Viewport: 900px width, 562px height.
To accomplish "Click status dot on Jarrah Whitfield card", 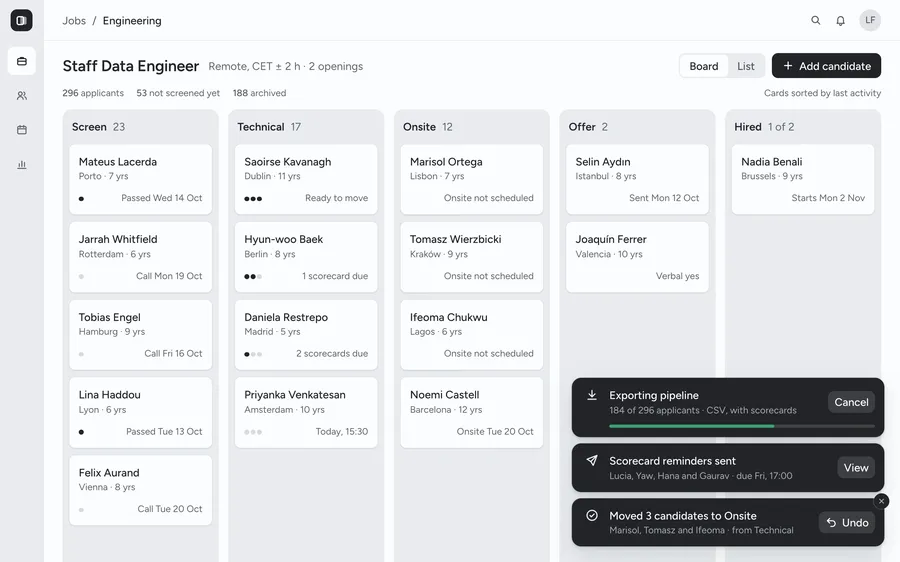I will click(x=82, y=277).
